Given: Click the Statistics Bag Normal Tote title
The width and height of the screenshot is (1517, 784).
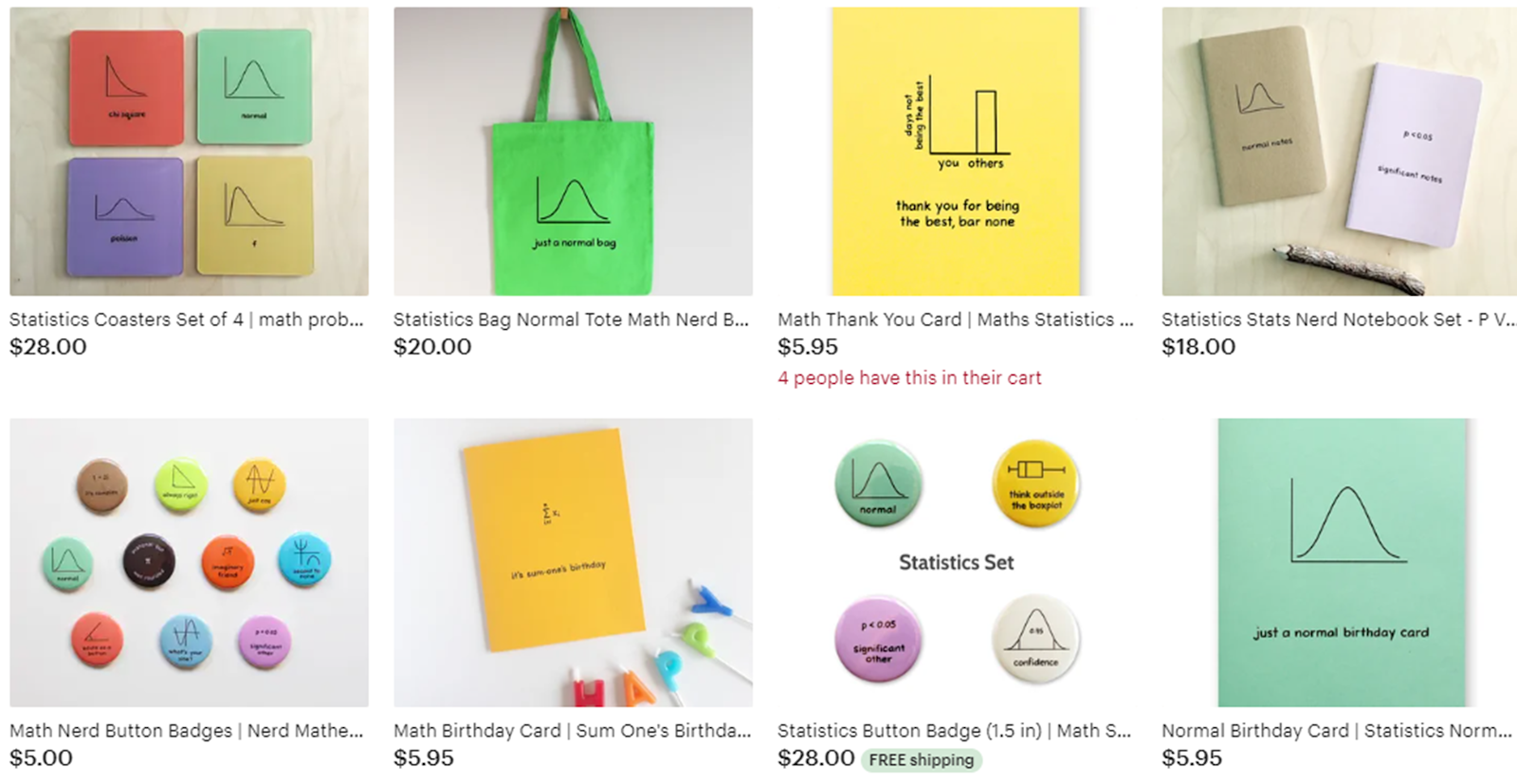Looking at the screenshot, I should (571, 319).
